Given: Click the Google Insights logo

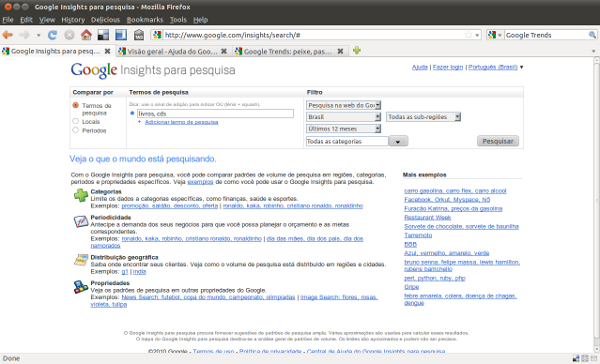Looking at the screenshot, I should coord(153,70).
